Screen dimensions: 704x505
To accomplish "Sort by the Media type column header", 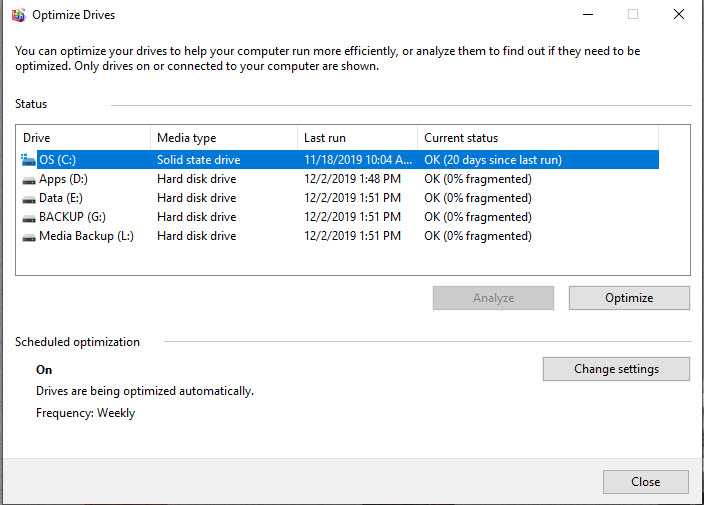I will pyautogui.click(x=224, y=138).
